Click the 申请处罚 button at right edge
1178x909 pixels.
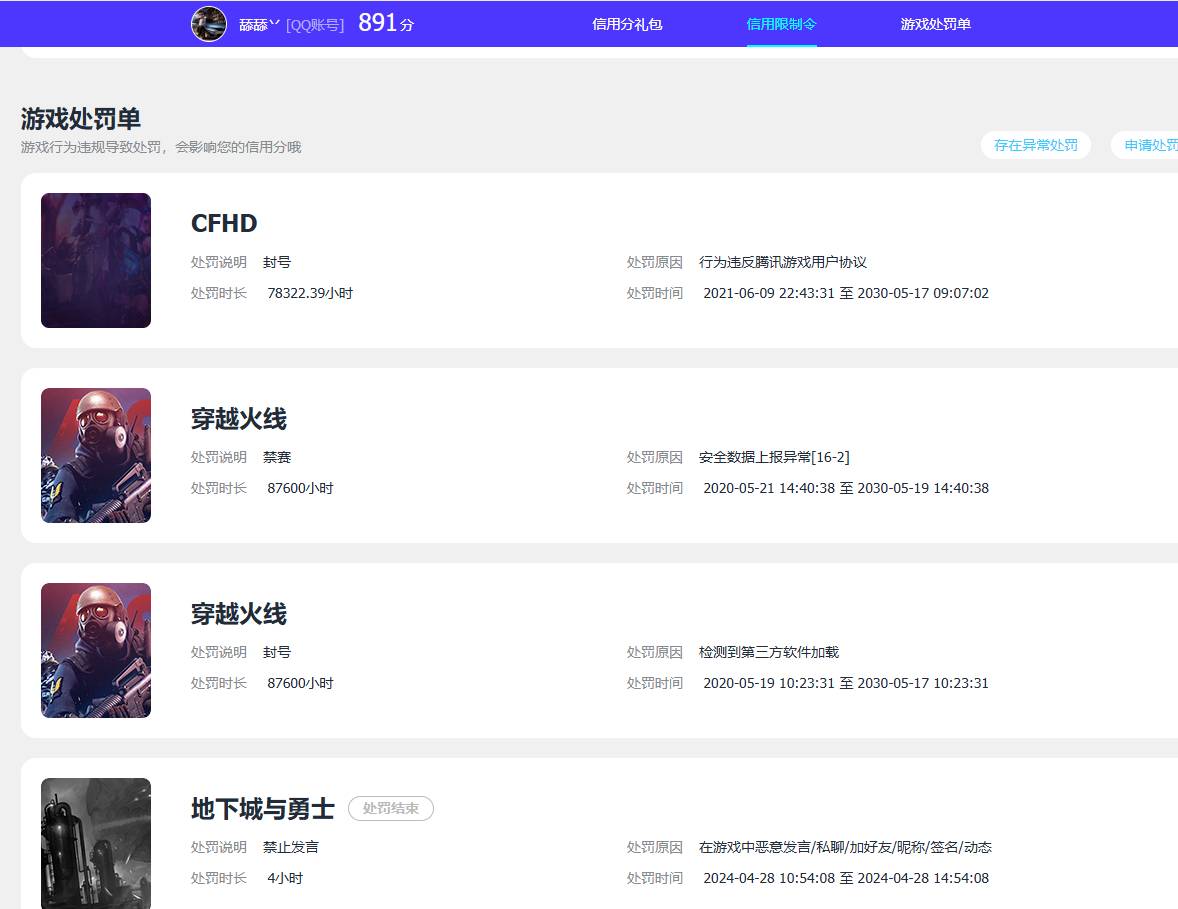click(1148, 145)
